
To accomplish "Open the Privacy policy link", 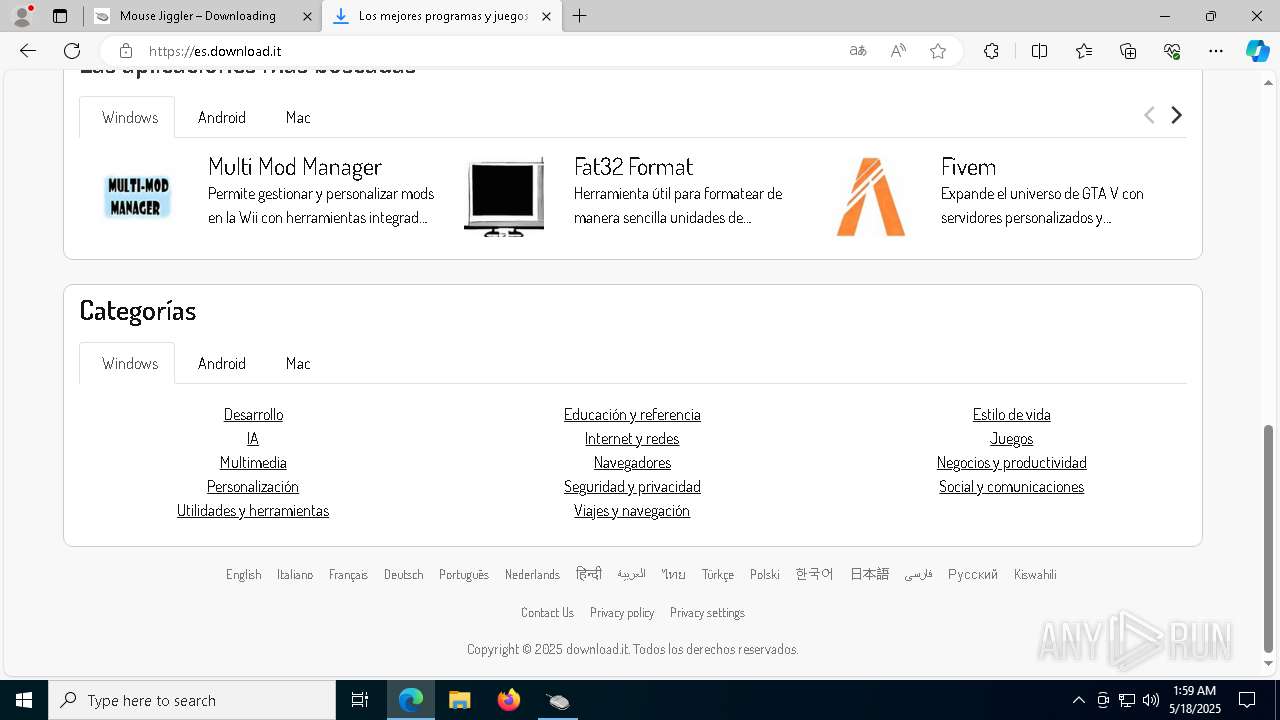I will coord(622,612).
